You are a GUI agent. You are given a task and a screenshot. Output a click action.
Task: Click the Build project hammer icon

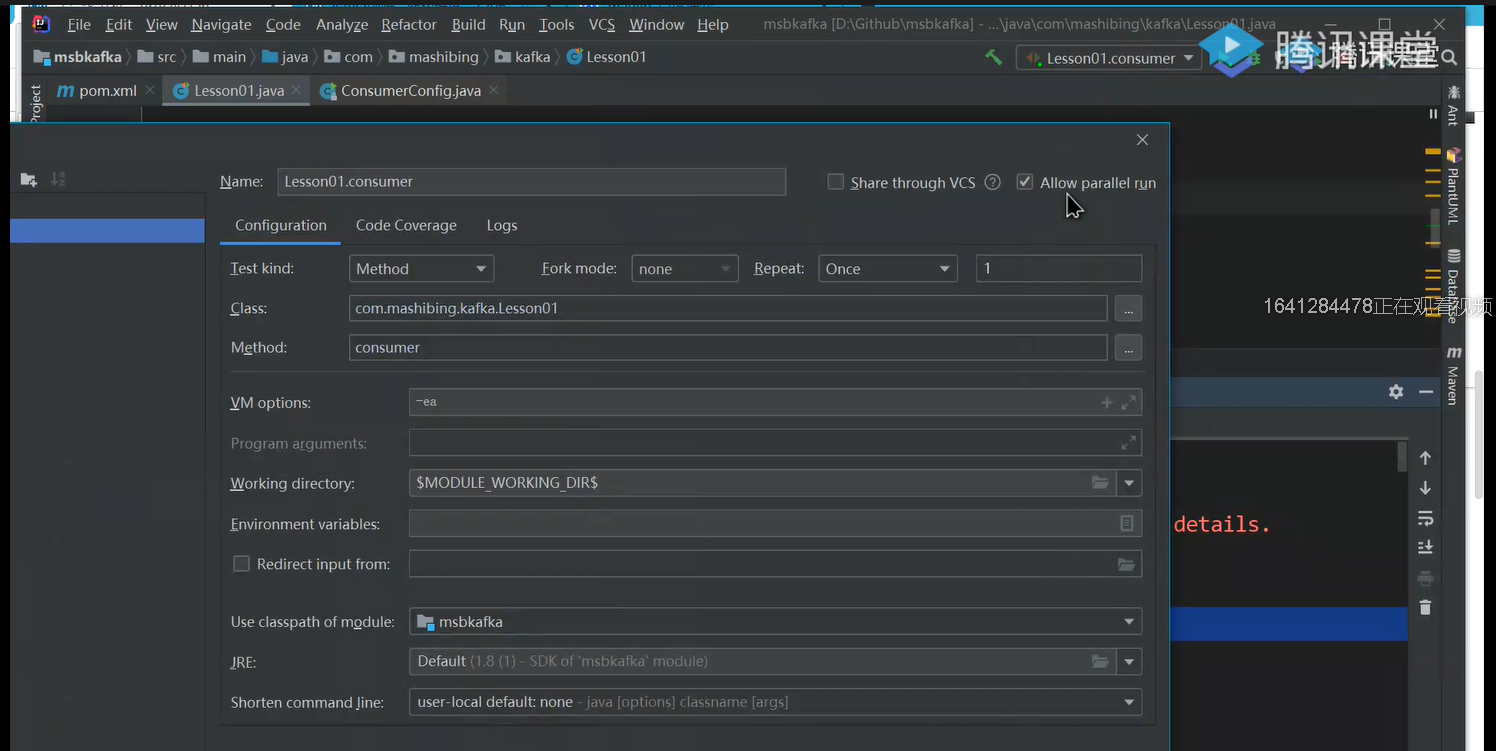coord(993,57)
